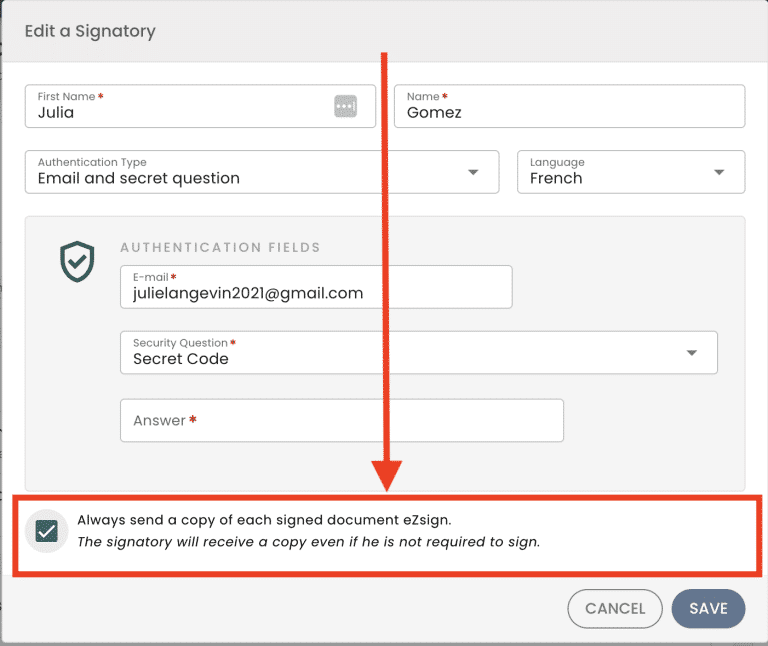
Task: Click the Security Question caret icon
Action: tap(691, 353)
